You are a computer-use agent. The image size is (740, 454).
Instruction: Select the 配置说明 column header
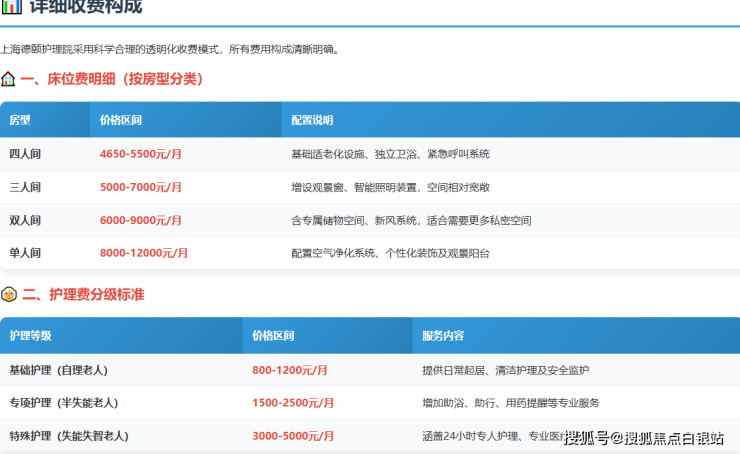[x=312, y=120]
